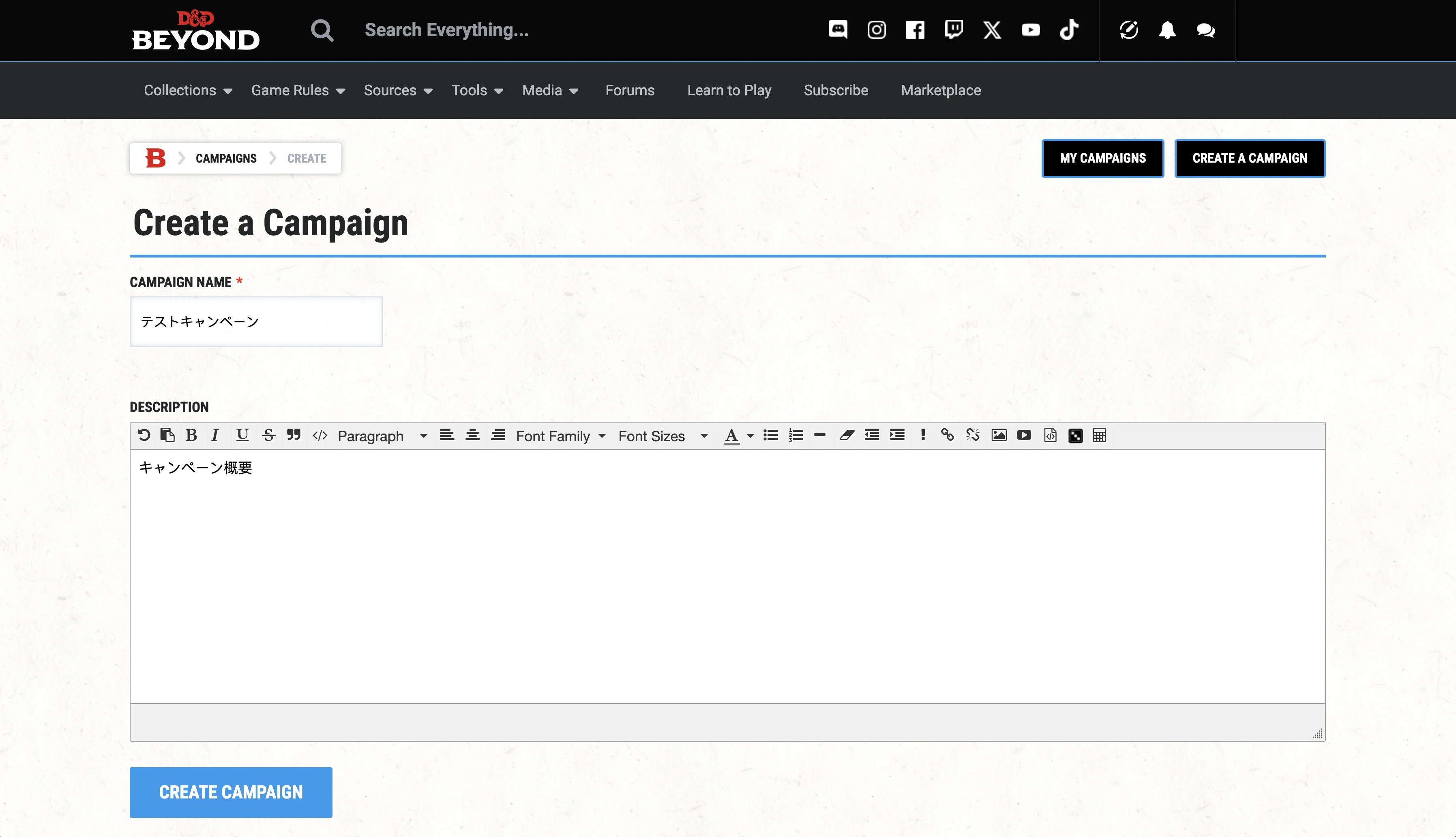Click CREATE in the breadcrumb

click(x=306, y=158)
